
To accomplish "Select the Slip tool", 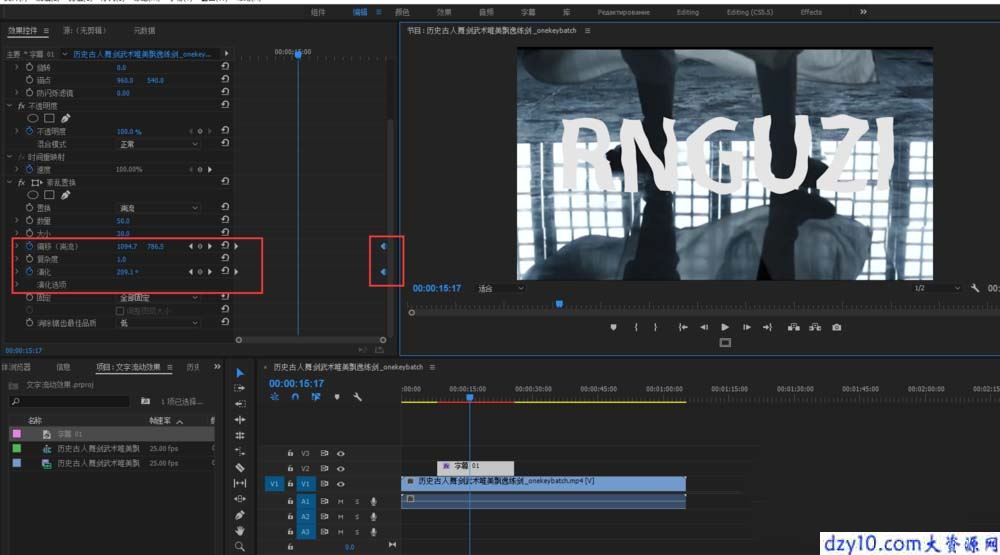I will pyautogui.click(x=240, y=483).
